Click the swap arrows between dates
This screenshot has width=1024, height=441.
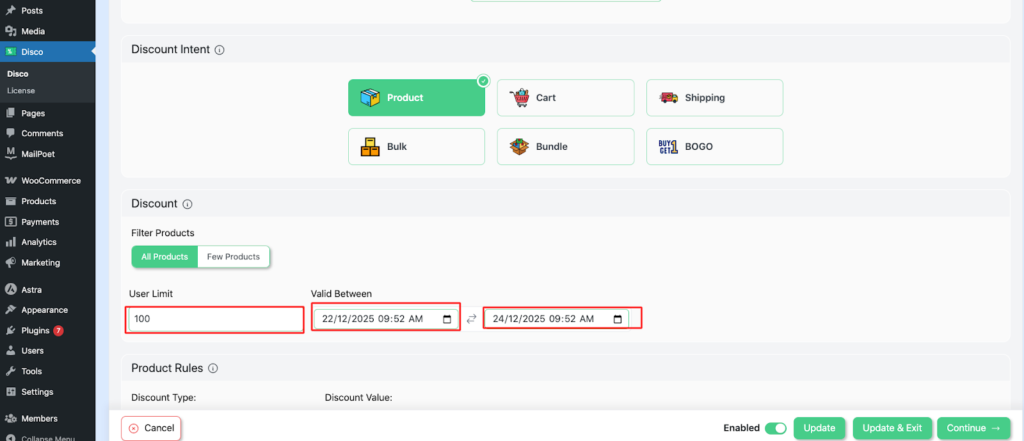[x=472, y=319]
